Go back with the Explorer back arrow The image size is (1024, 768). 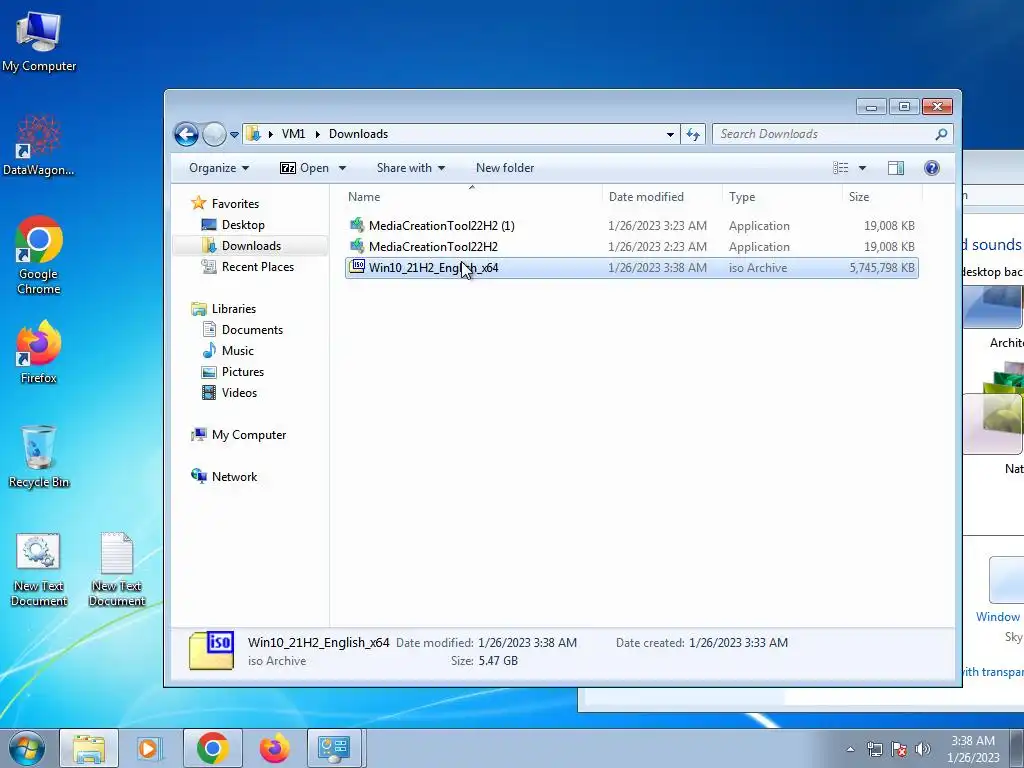(x=186, y=135)
